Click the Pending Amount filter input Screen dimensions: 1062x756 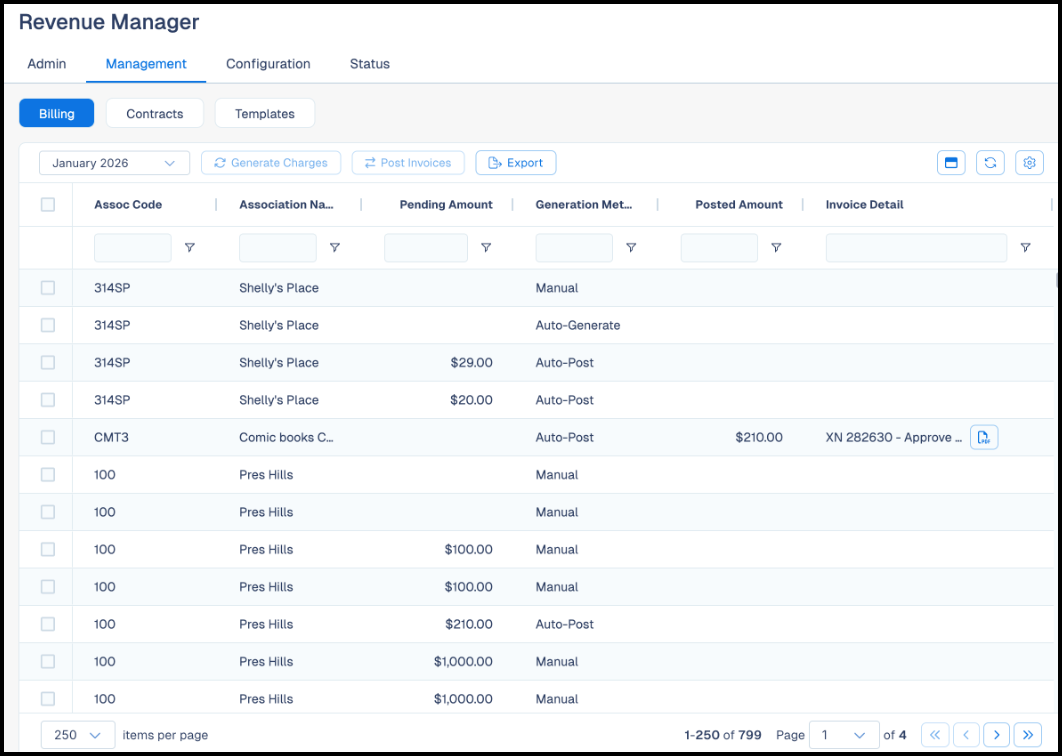point(426,248)
